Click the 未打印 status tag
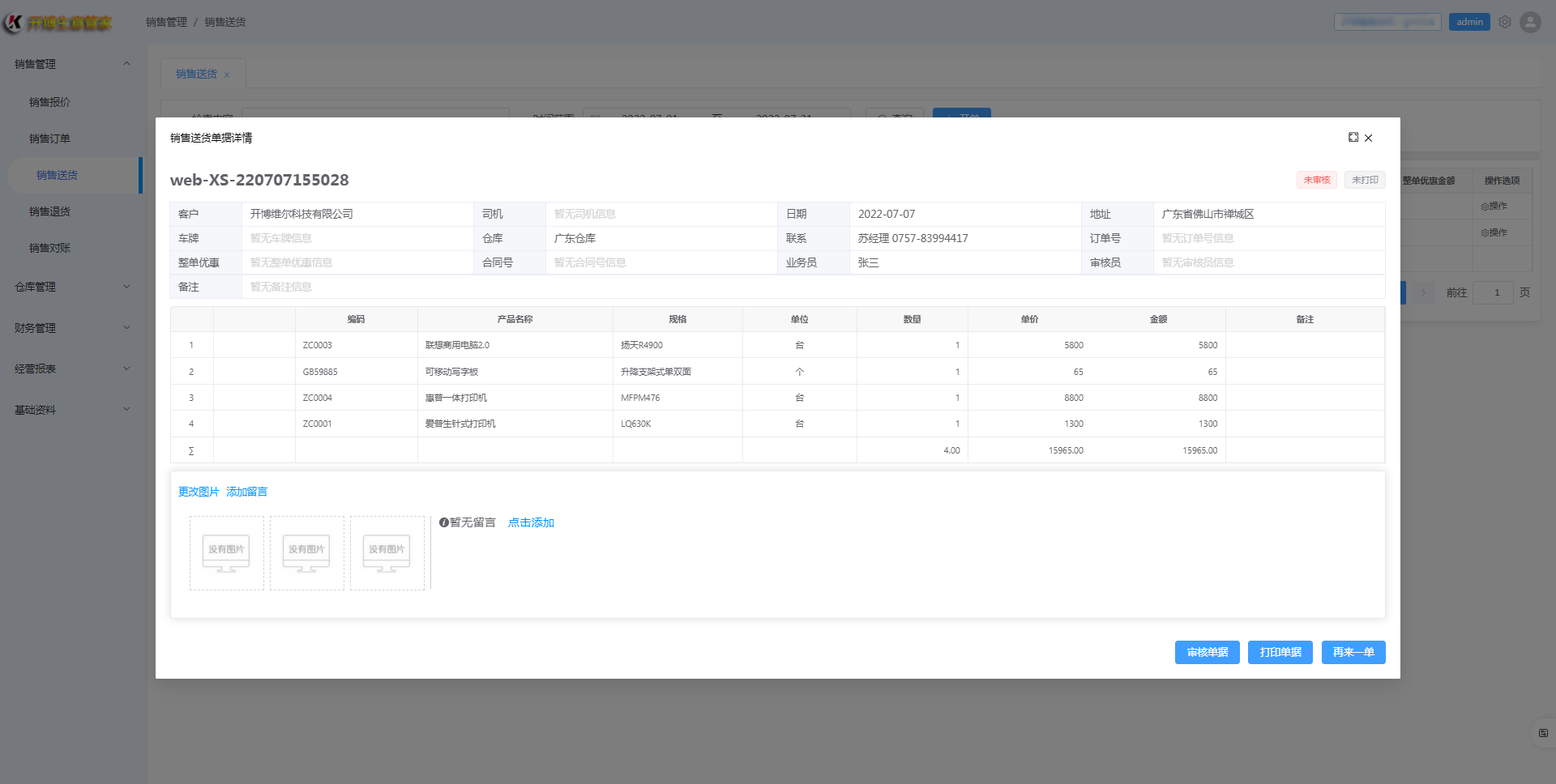This screenshot has width=1556, height=784. (1365, 180)
